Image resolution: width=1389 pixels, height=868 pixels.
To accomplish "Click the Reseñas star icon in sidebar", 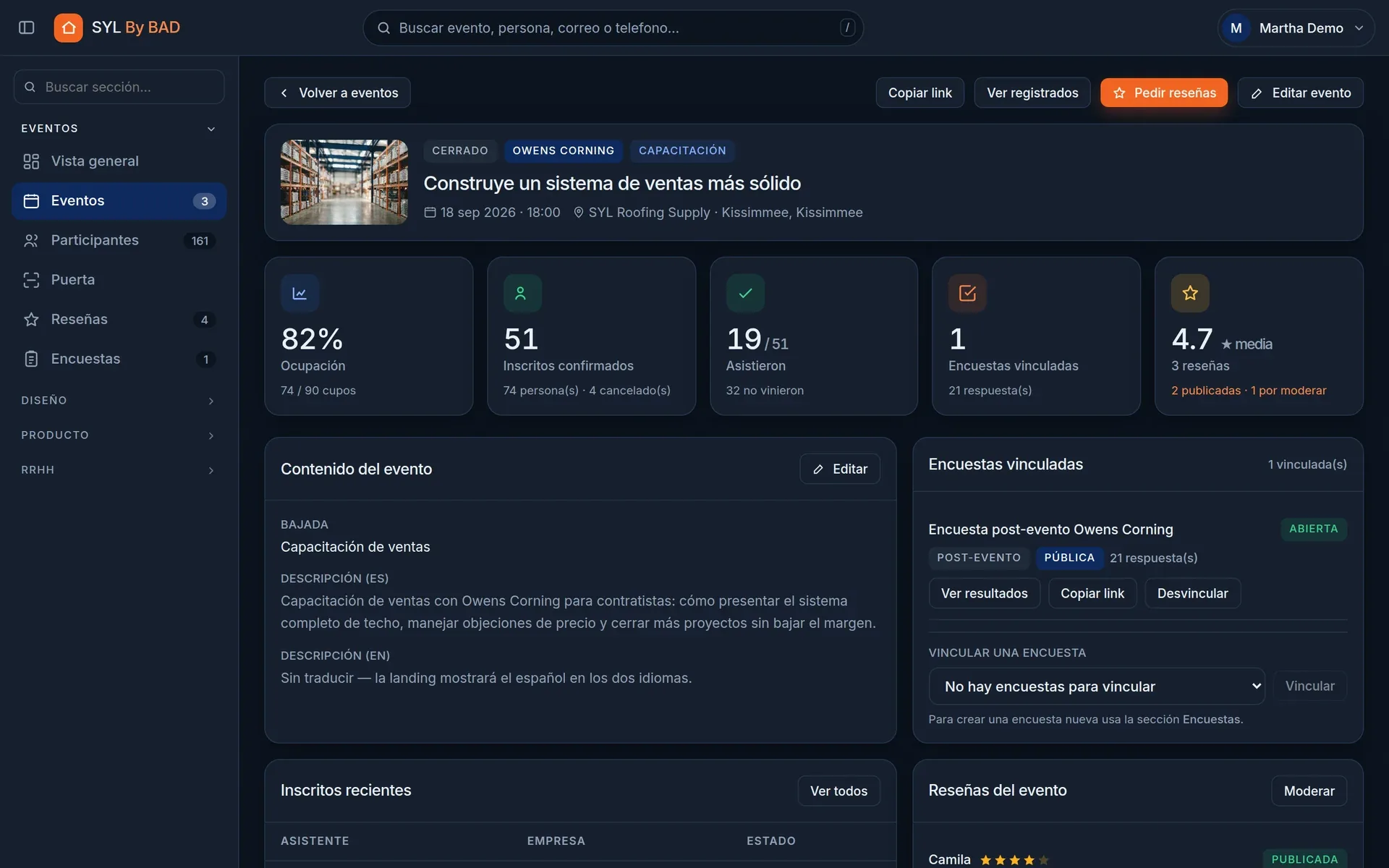I will [31, 319].
